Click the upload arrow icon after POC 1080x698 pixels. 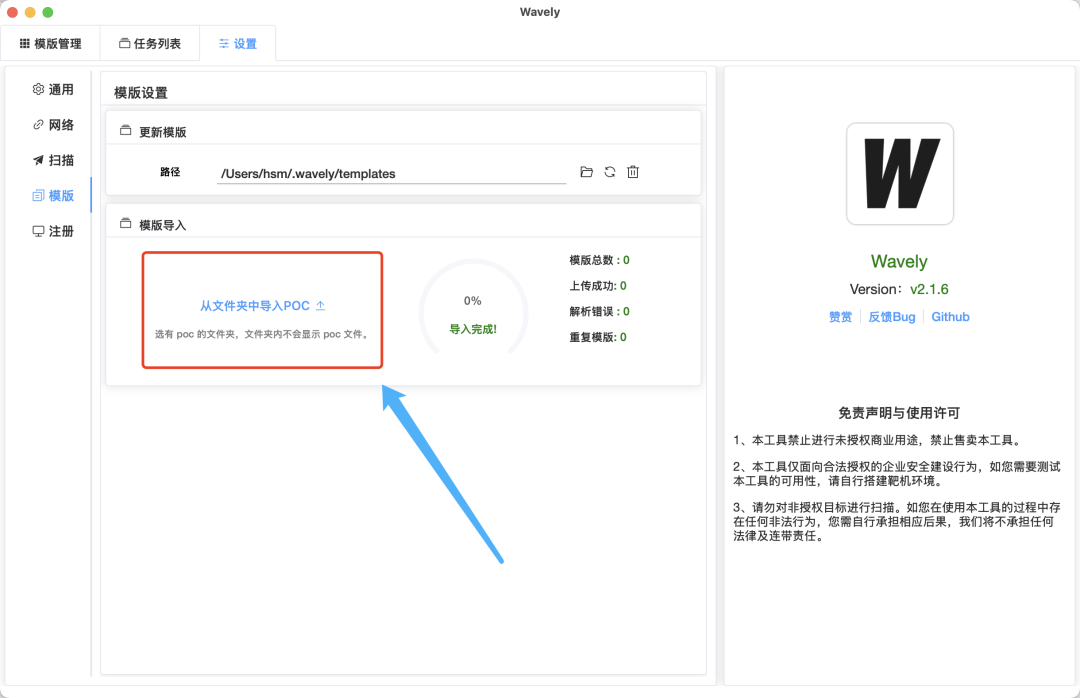tap(320, 305)
